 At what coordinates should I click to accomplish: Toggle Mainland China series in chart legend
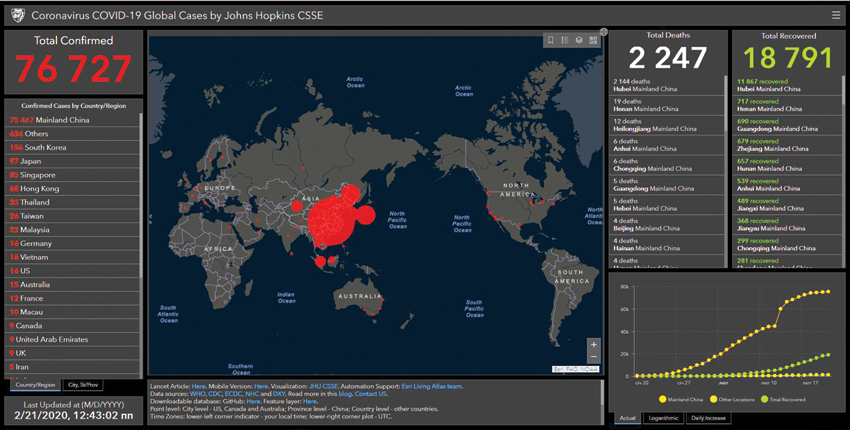pos(680,399)
